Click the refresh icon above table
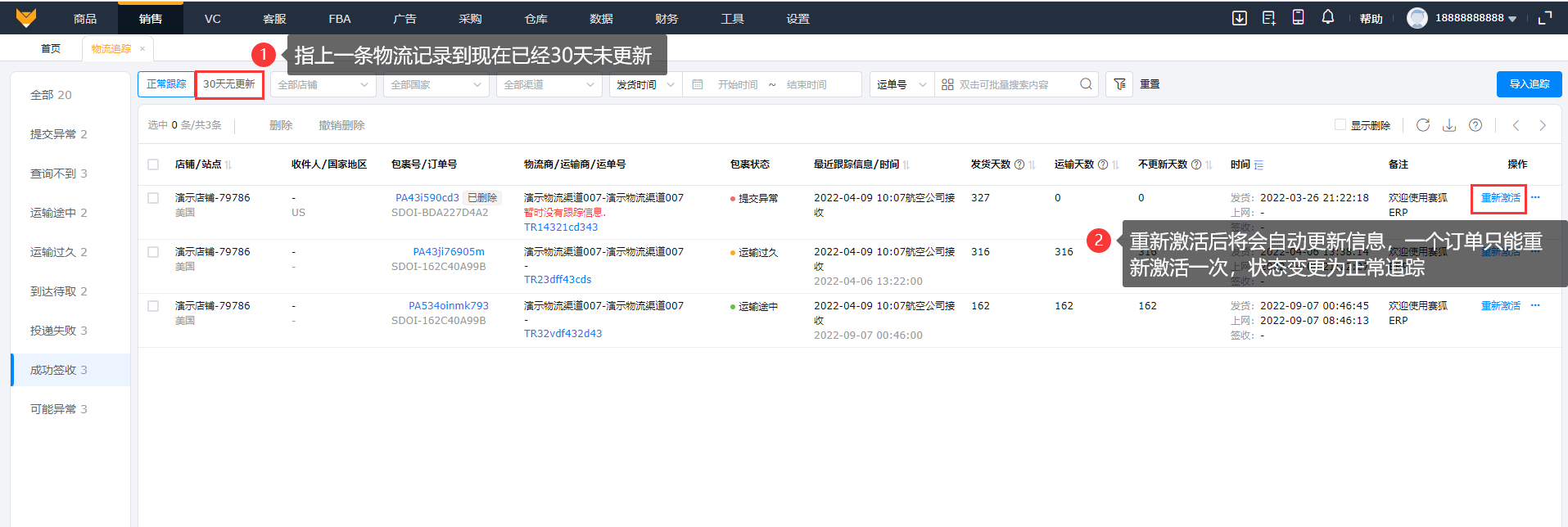 tap(1423, 125)
